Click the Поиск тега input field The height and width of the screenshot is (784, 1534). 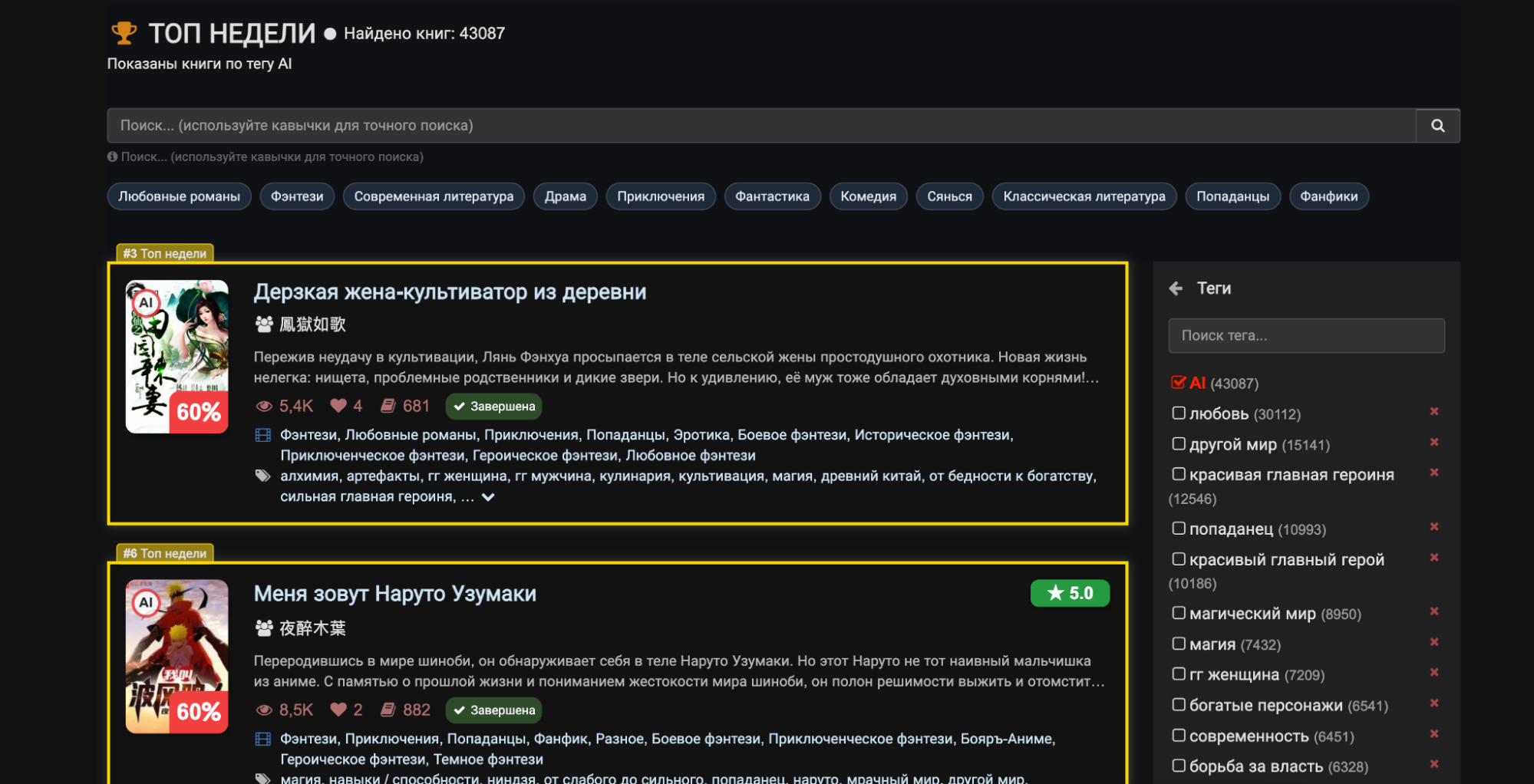click(1306, 336)
